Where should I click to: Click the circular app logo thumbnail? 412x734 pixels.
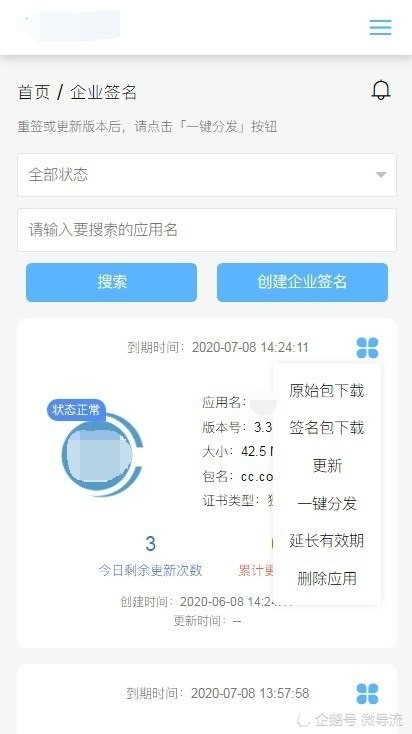pyautogui.click(x=102, y=454)
